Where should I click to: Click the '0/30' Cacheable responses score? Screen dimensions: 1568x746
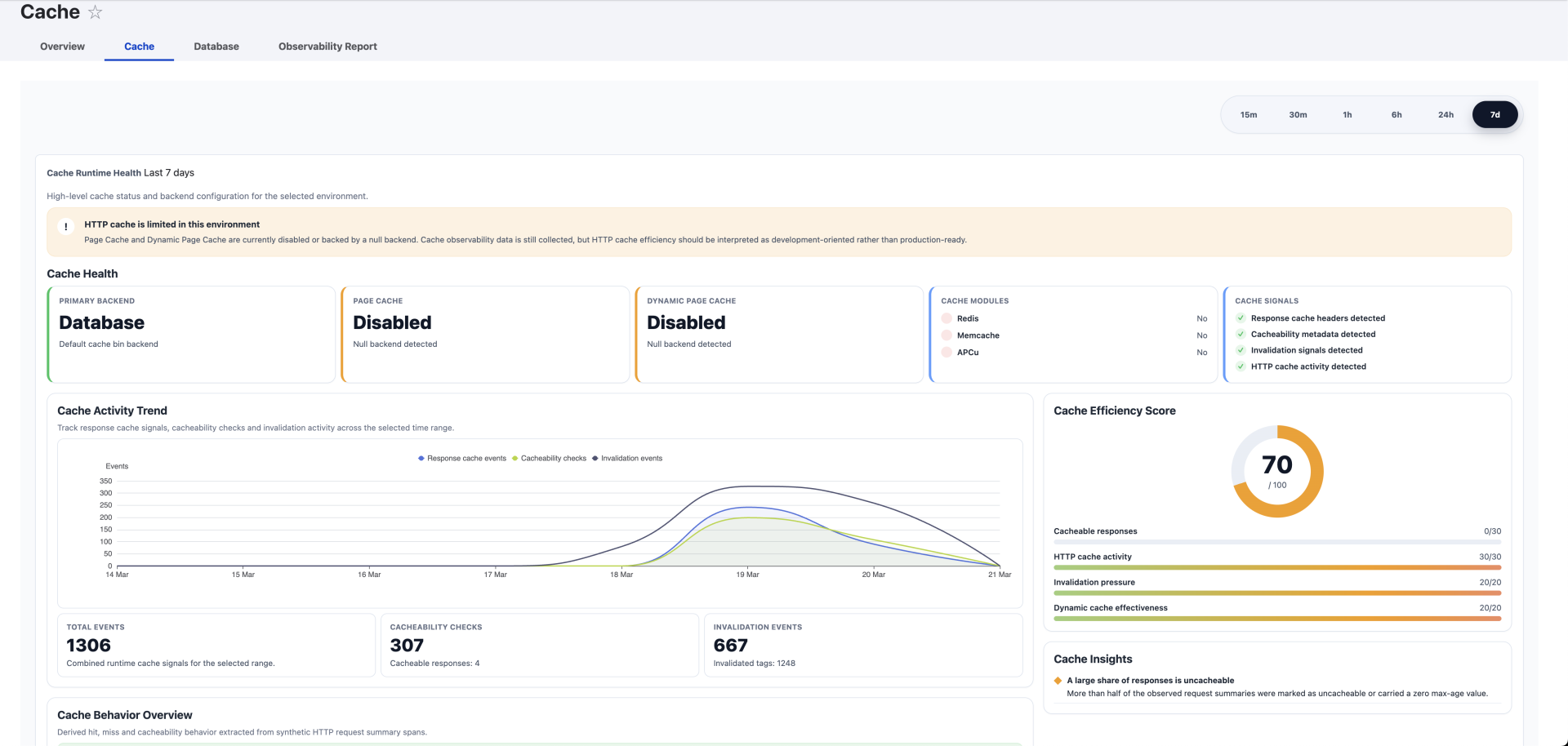[1492, 531]
